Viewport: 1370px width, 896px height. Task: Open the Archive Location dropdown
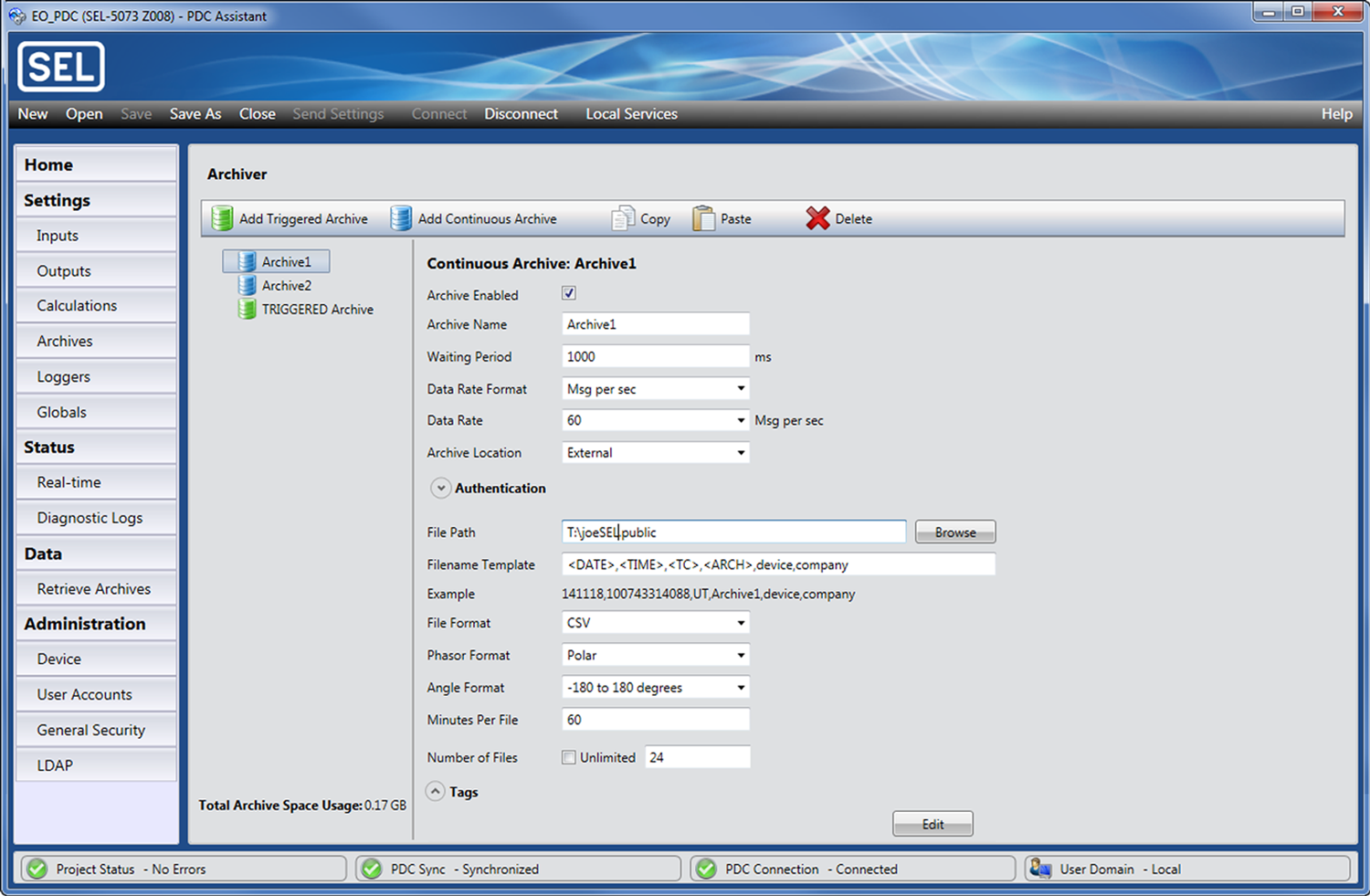tap(656, 452)
